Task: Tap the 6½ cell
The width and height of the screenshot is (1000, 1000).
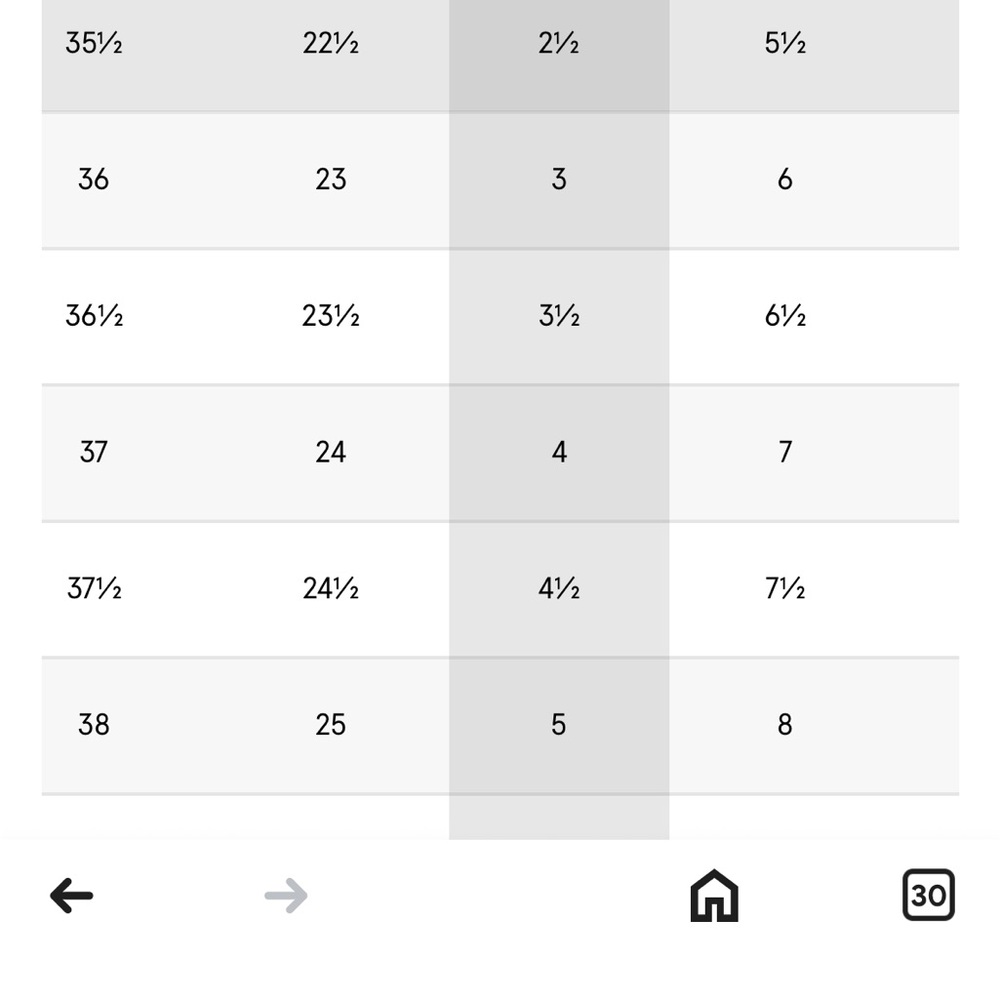Action: [x=785, y=316]
